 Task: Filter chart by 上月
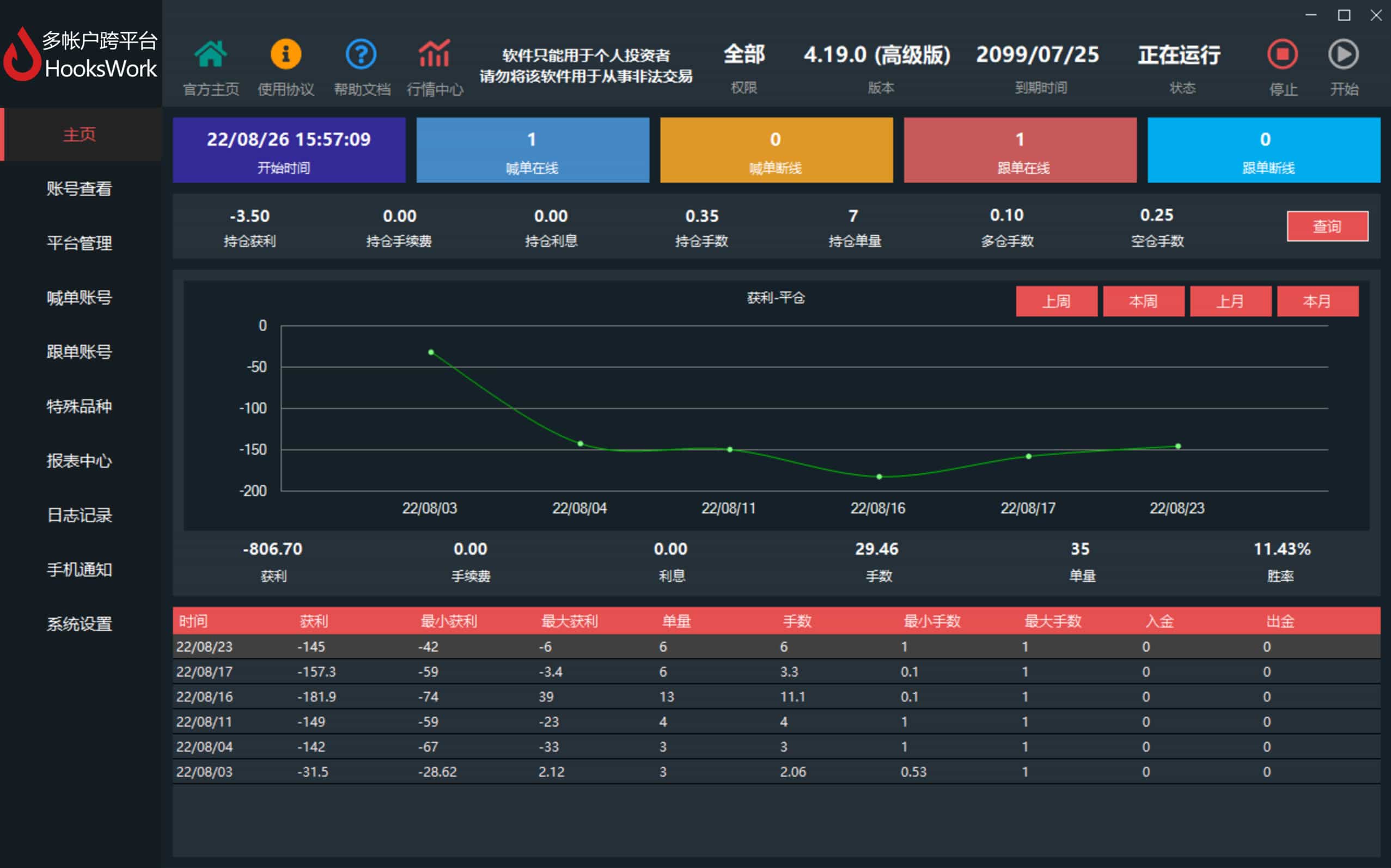point(1230,301)
